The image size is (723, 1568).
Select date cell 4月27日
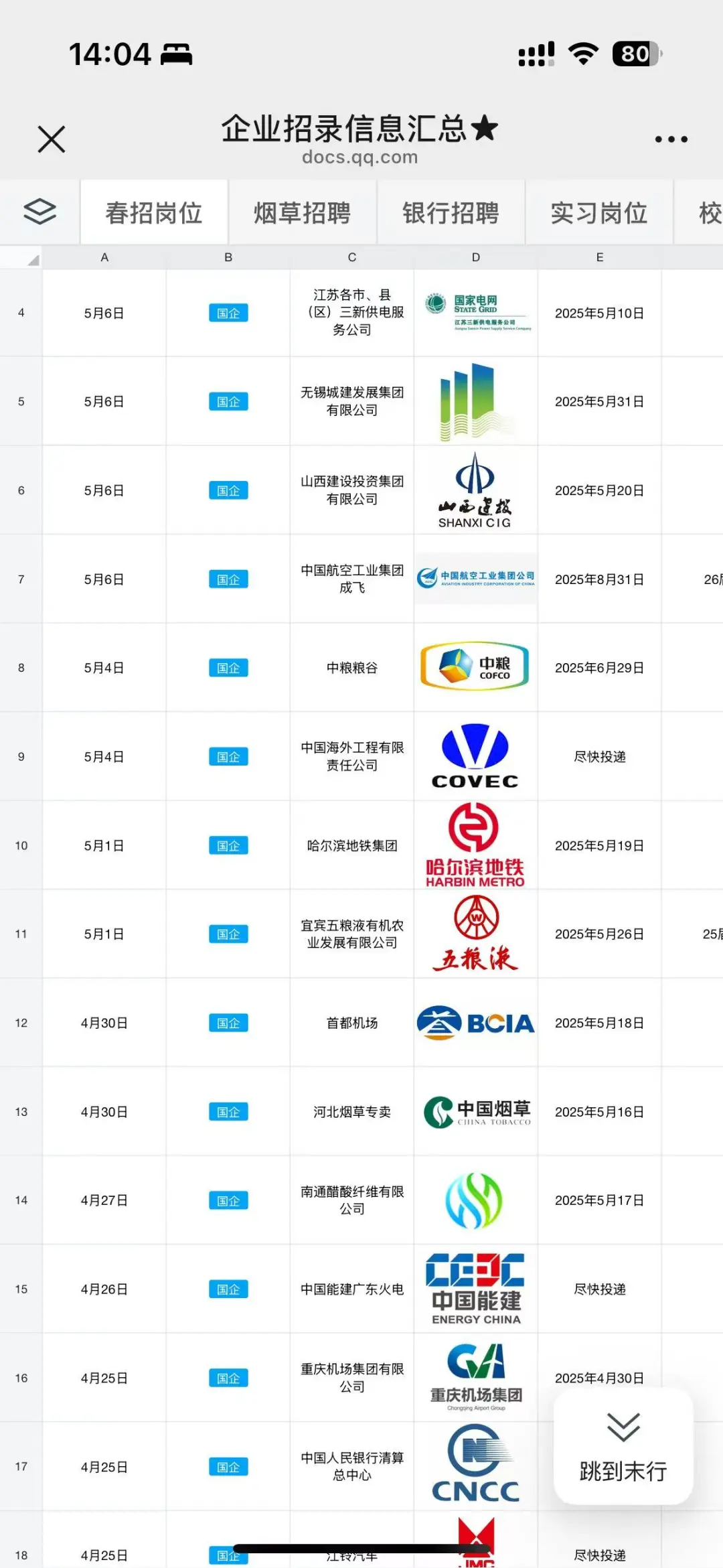[x=104, y=1200]
